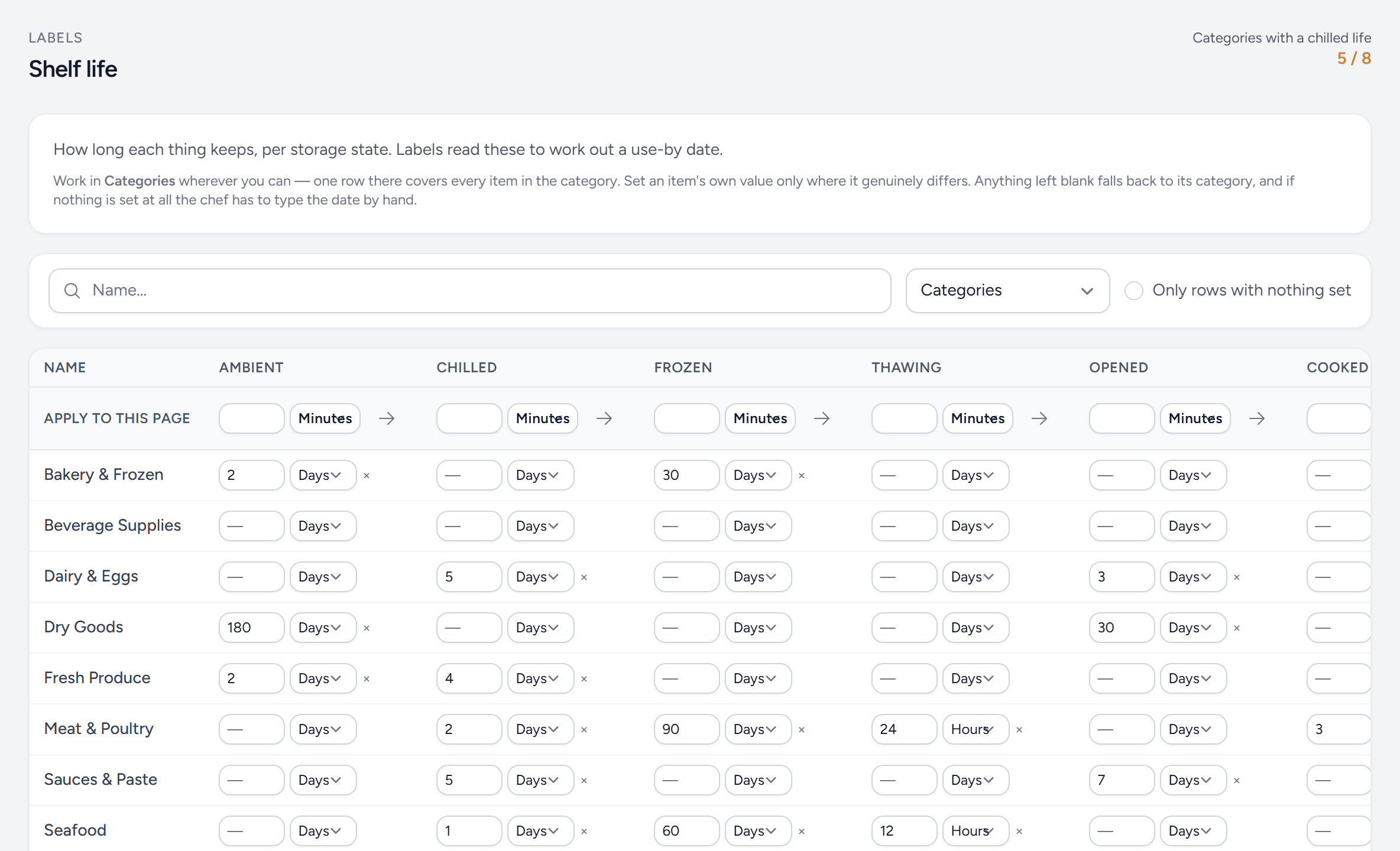Clear Fresh Produce chilled value
This screenshot has height=851, width=1400.
[x=584, y=679]
